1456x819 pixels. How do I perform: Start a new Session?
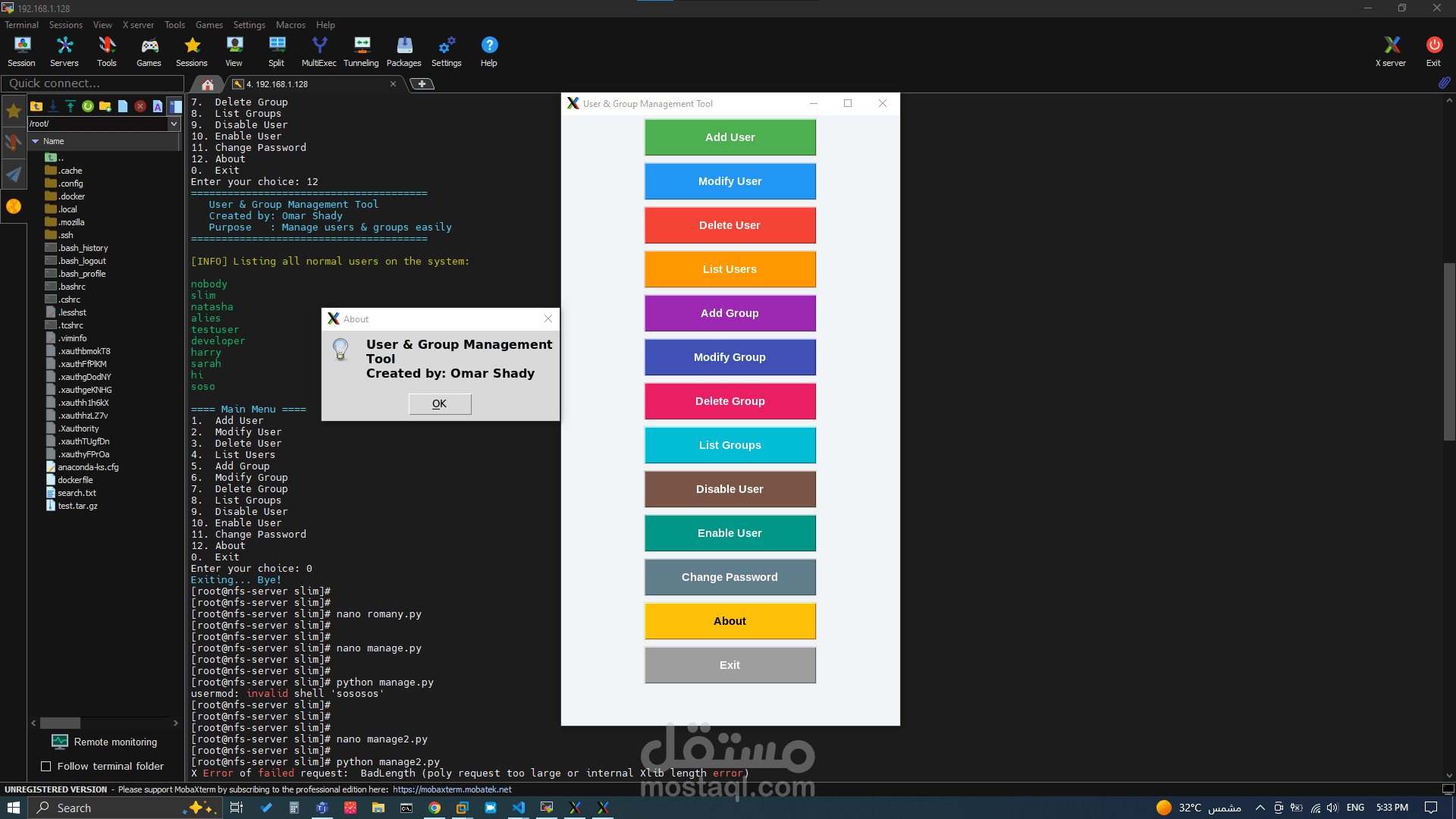(21, 50)
